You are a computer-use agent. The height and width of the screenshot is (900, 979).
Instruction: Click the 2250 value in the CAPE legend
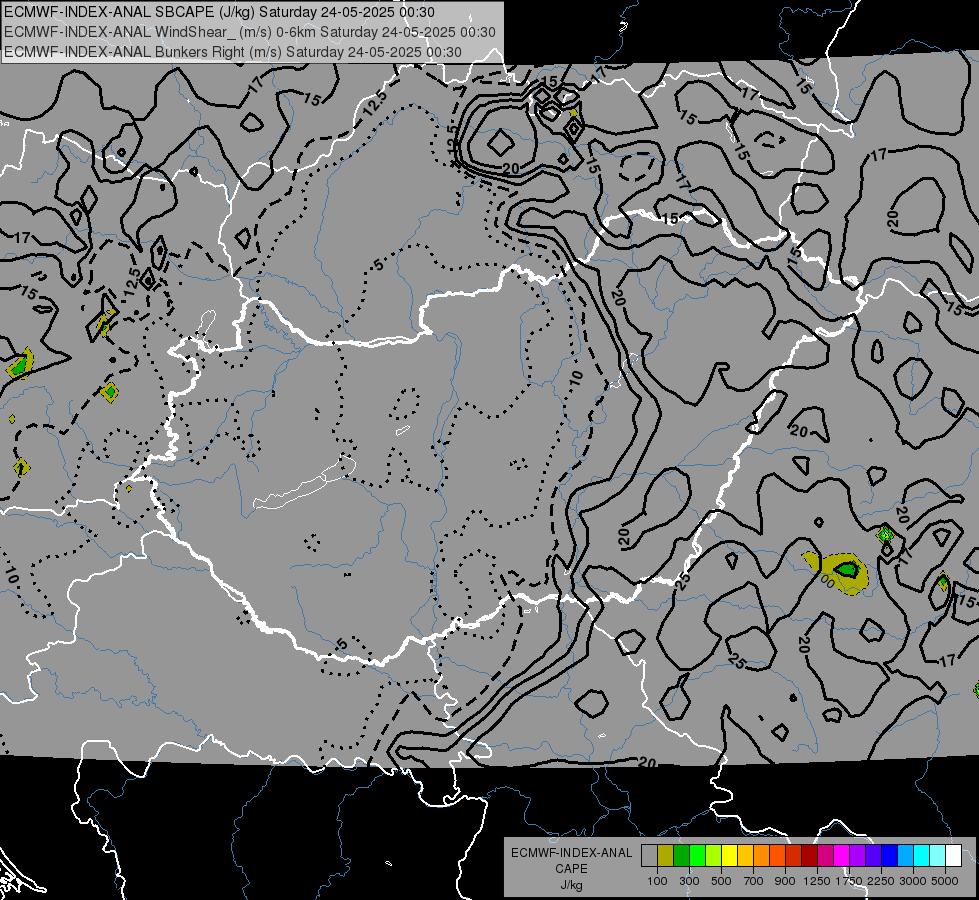[x=881, y=881]
